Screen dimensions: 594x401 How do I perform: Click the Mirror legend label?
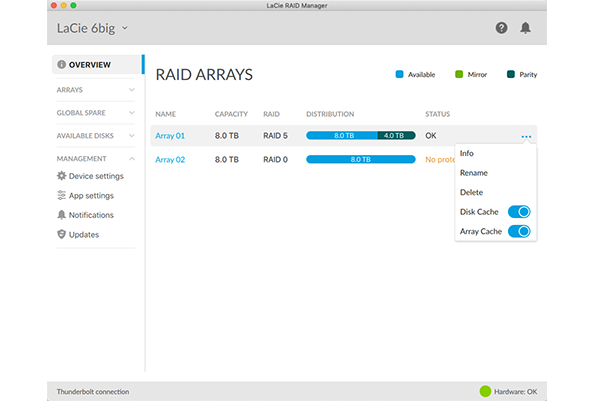(x=477, y=75)
